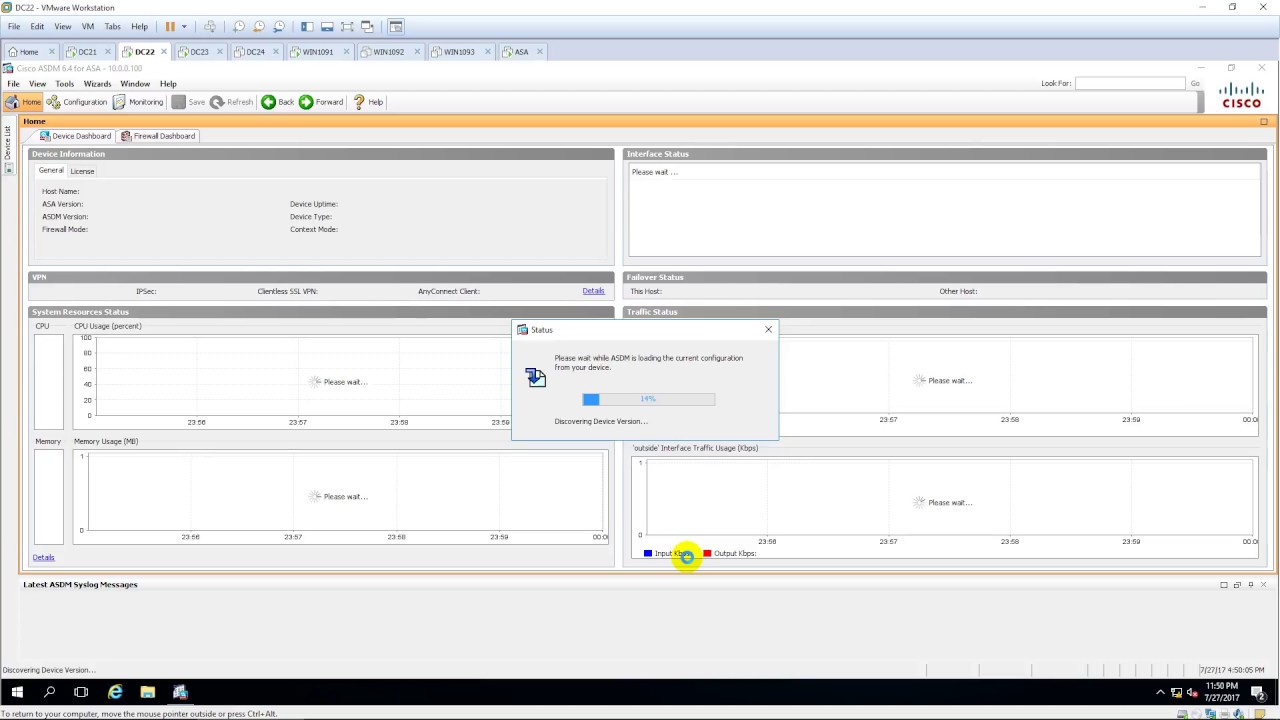Open VMware VM menu
This screenshot has height=720, width=1280.
pyautogui.click(x=88, y=26)
